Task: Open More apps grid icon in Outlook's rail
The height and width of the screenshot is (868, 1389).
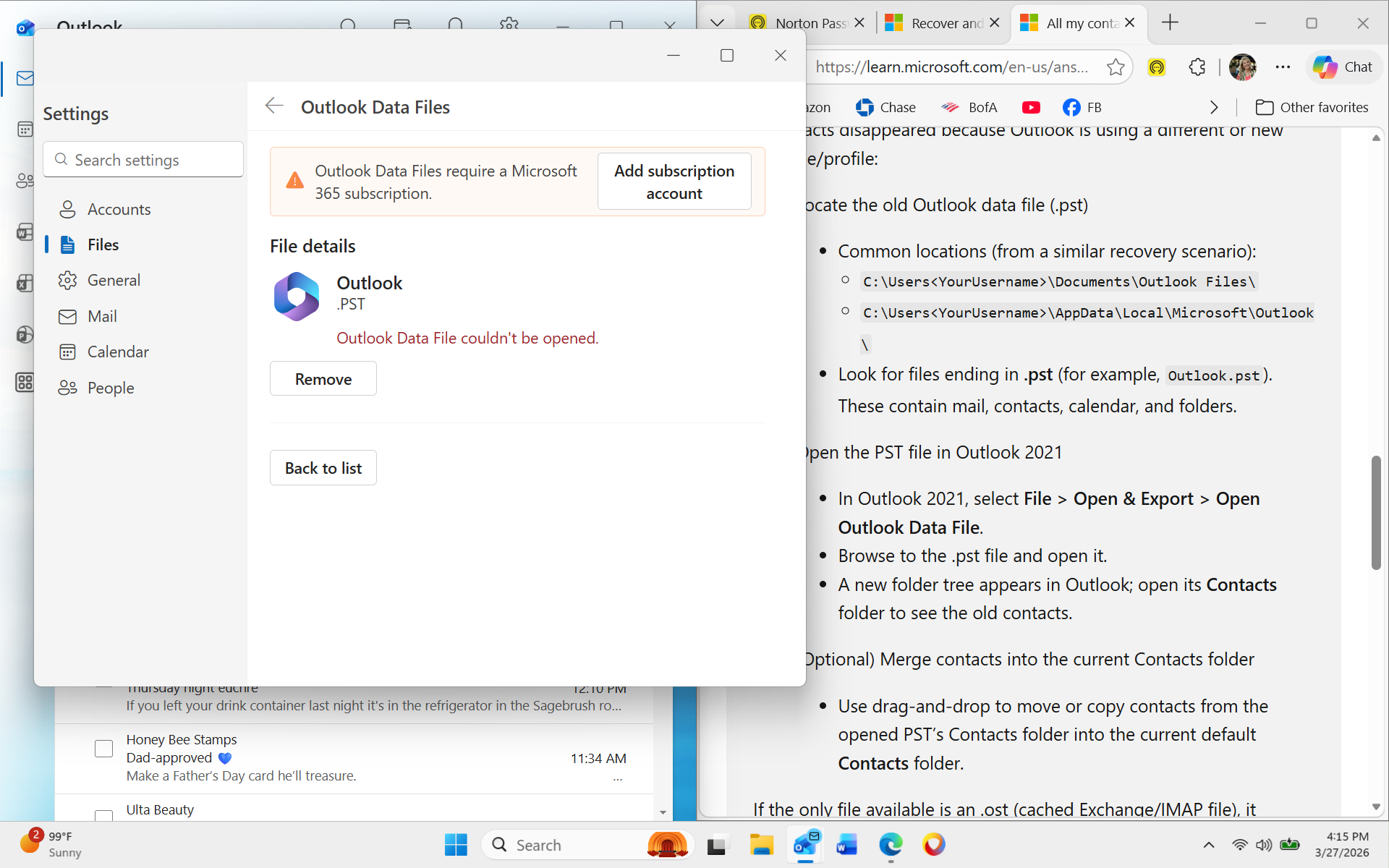Action: click(x=25, y=382)
